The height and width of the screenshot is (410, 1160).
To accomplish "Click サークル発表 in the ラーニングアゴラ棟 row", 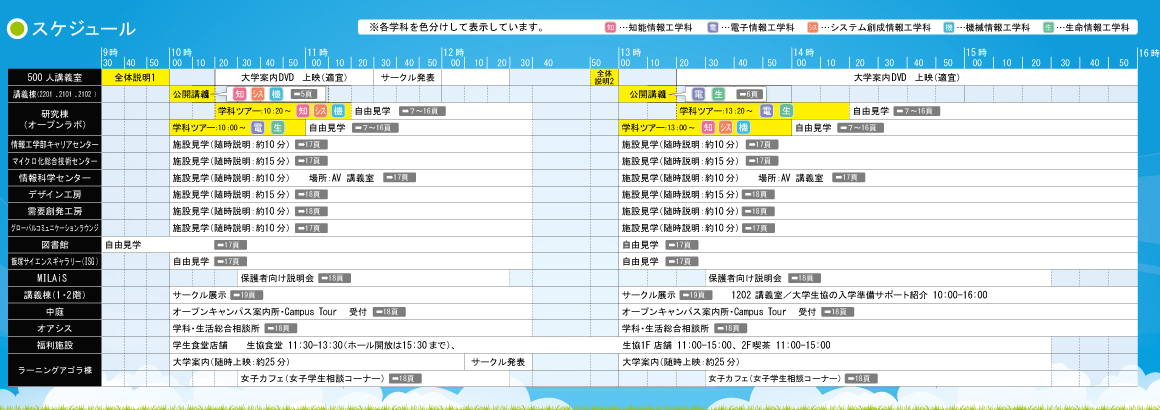I will pos(499,362).
